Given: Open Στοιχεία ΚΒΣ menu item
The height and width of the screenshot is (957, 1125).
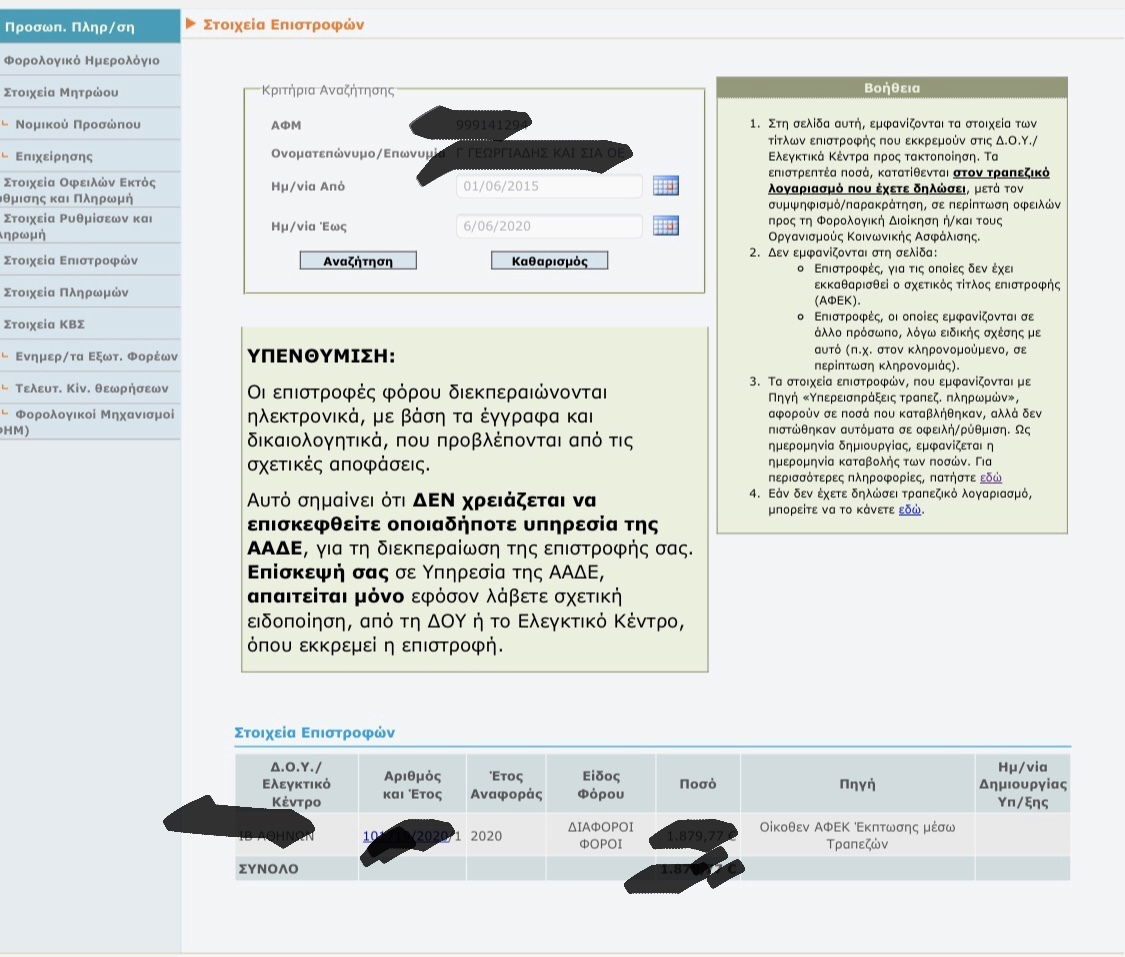Looking at the screenshot, I should [45, 325].
